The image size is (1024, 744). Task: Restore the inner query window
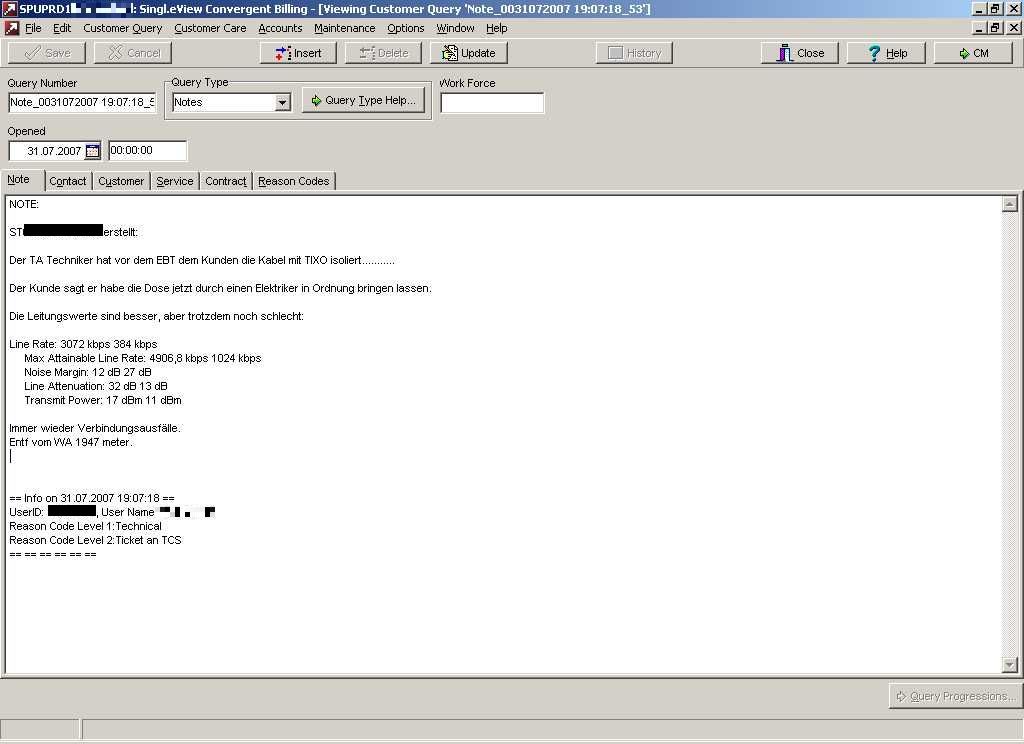tap(995, 28)
